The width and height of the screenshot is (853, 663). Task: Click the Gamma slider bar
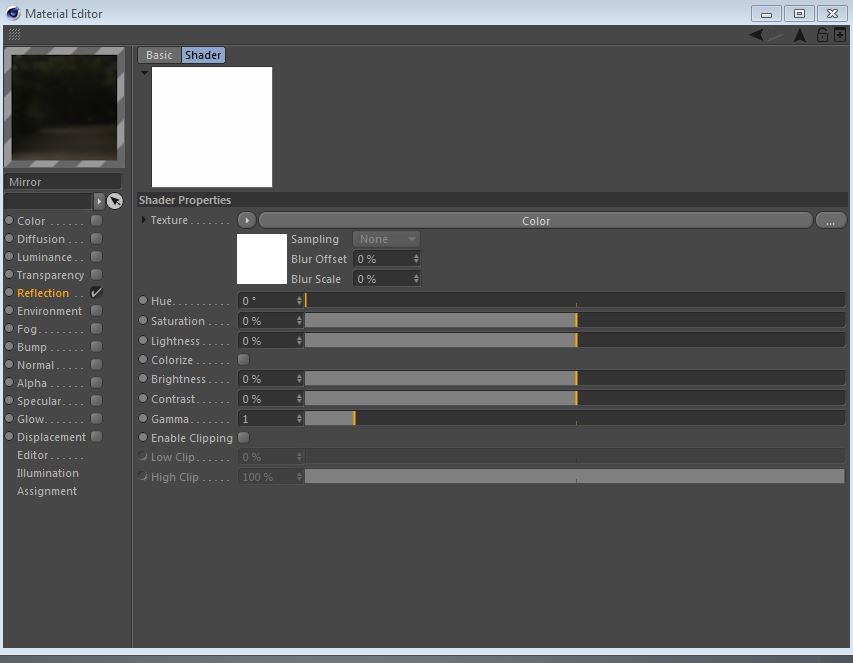point(574,418)
